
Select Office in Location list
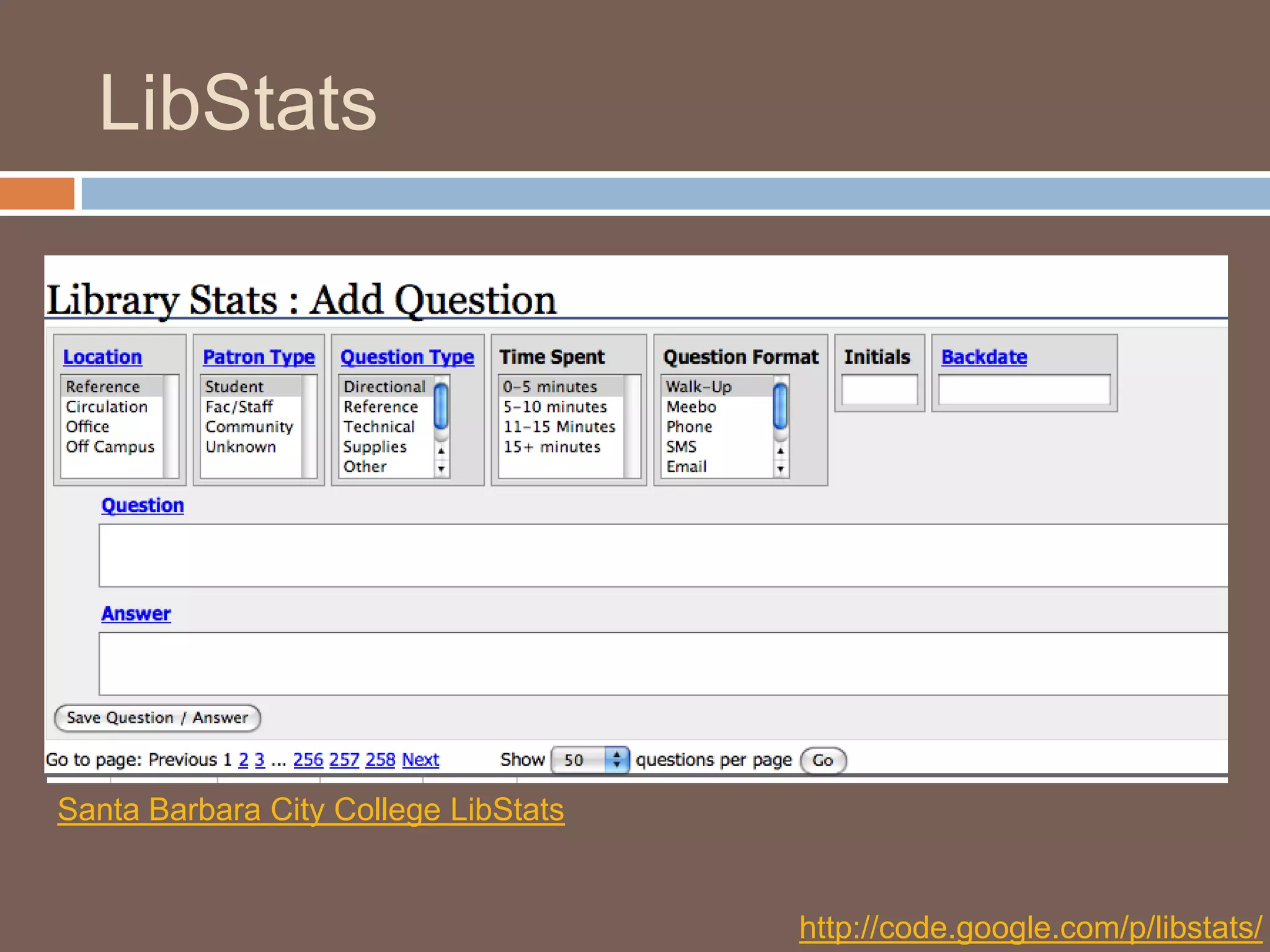click(112, 426)
